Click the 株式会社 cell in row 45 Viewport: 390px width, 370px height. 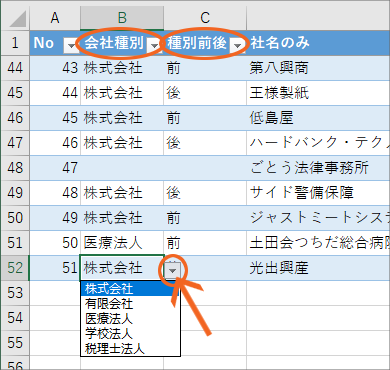122,93
